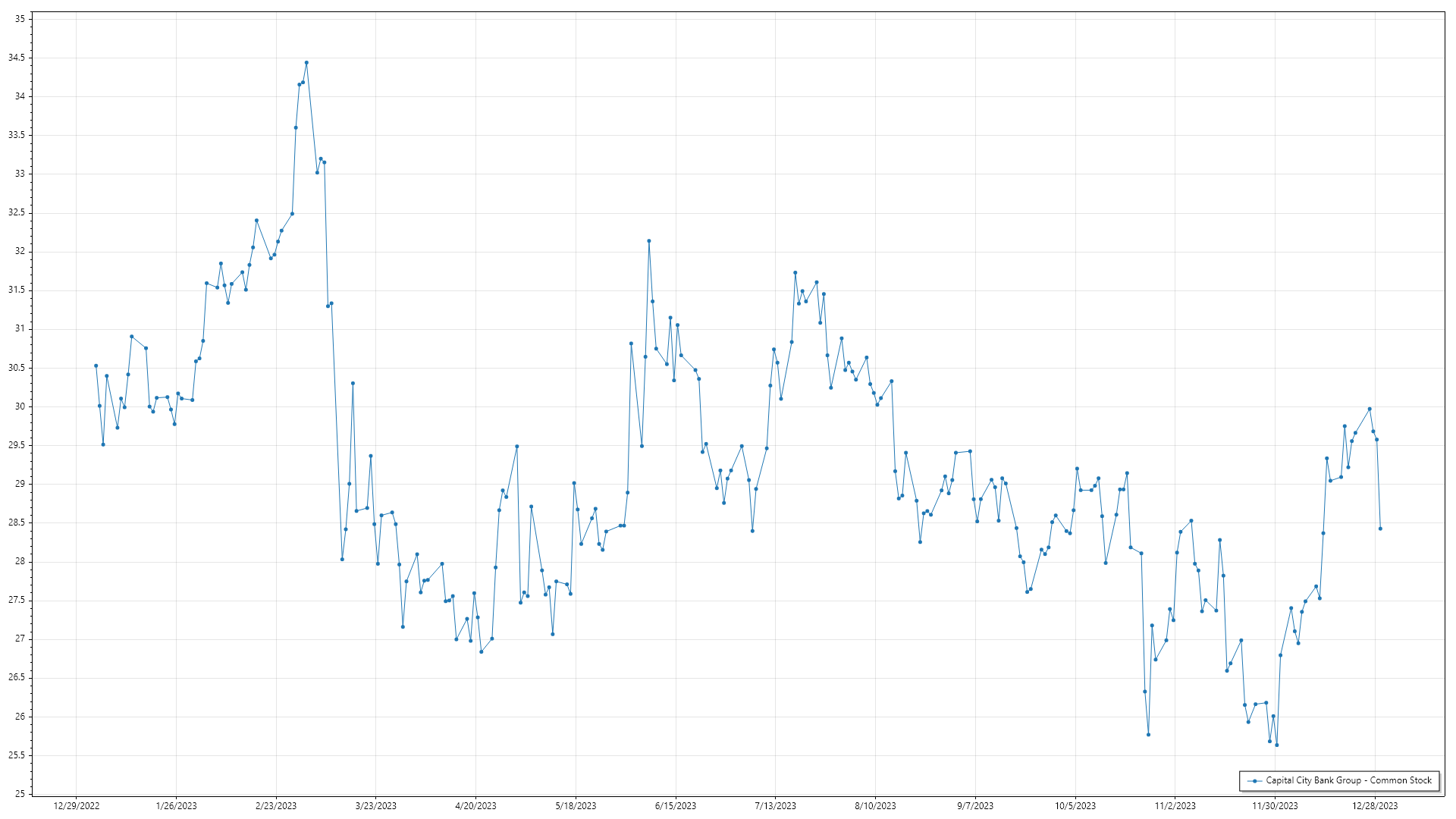Viewport: 1456px width, 819px height.
Task: Click the 8/10/2023 x-axis date label
Action: point(875,806)
